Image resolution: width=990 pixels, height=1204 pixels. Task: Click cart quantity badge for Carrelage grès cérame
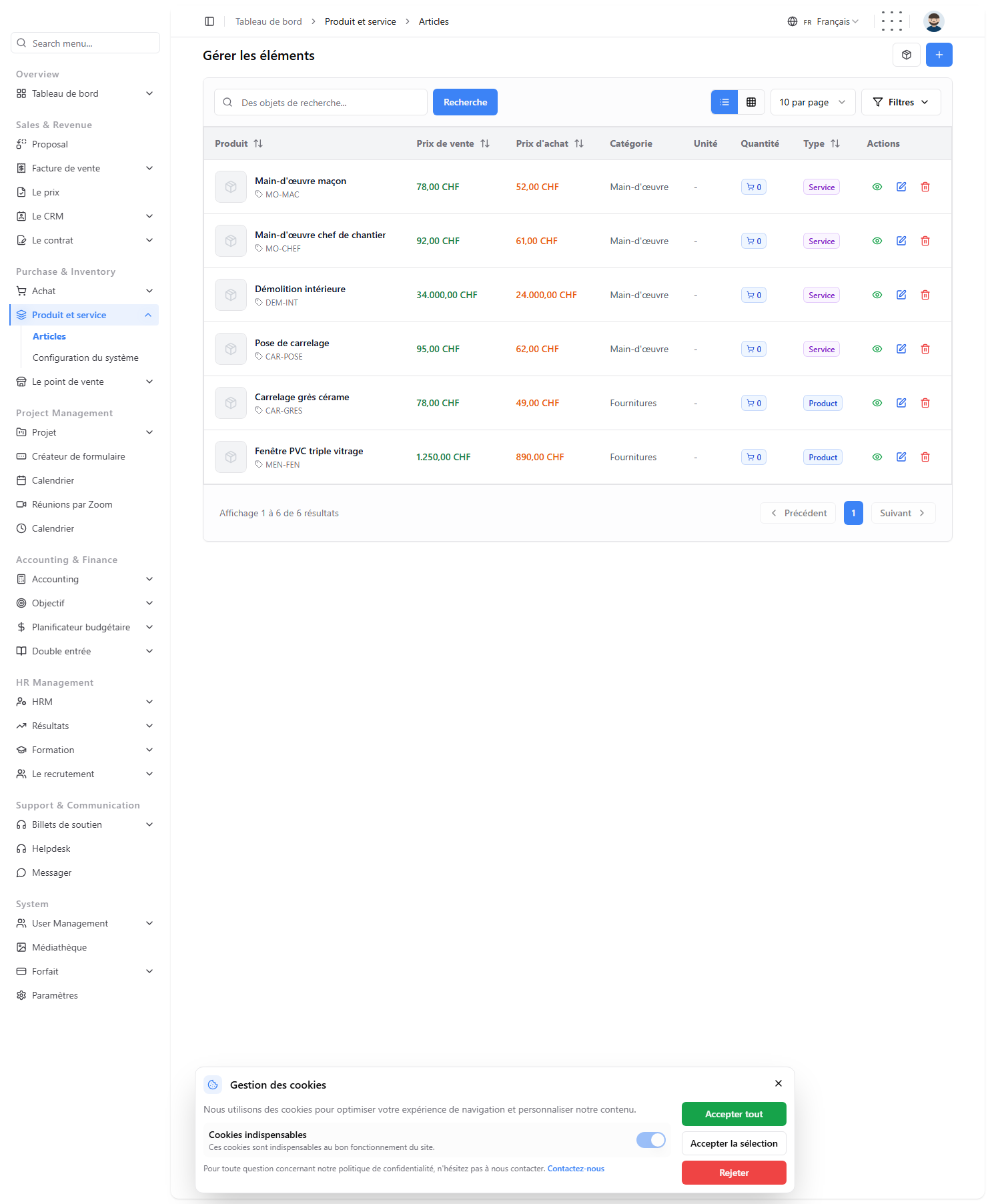pyautogui.click(x=753, y=403)
